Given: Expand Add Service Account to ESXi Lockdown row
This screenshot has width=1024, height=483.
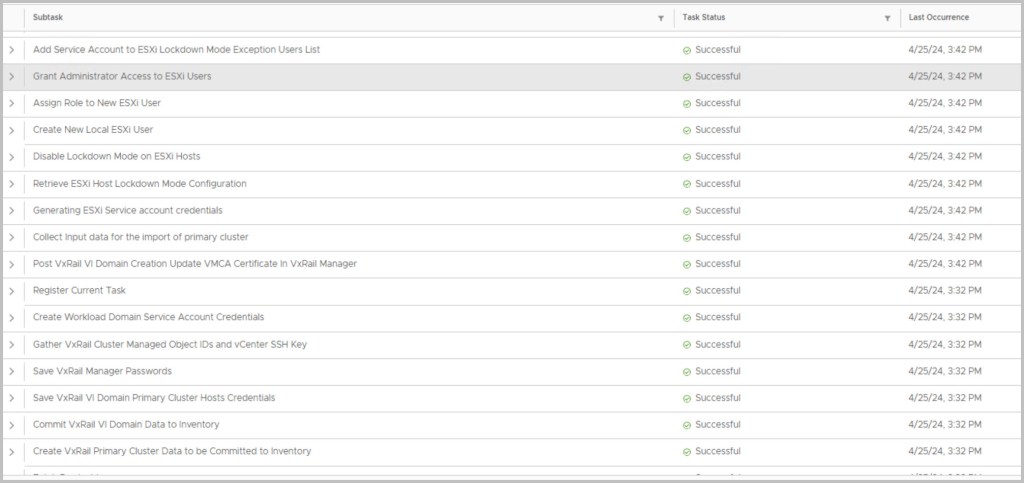Looking at the screenshot, I should point(12,50).
